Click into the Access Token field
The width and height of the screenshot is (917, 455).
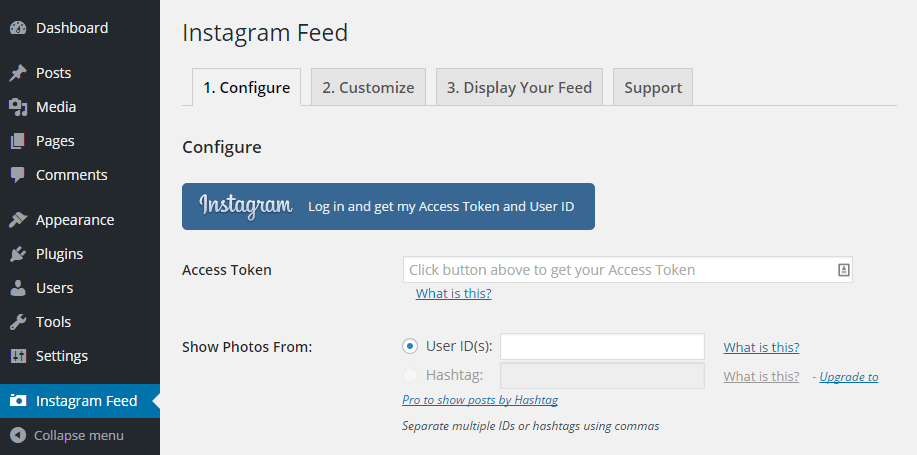628,270
